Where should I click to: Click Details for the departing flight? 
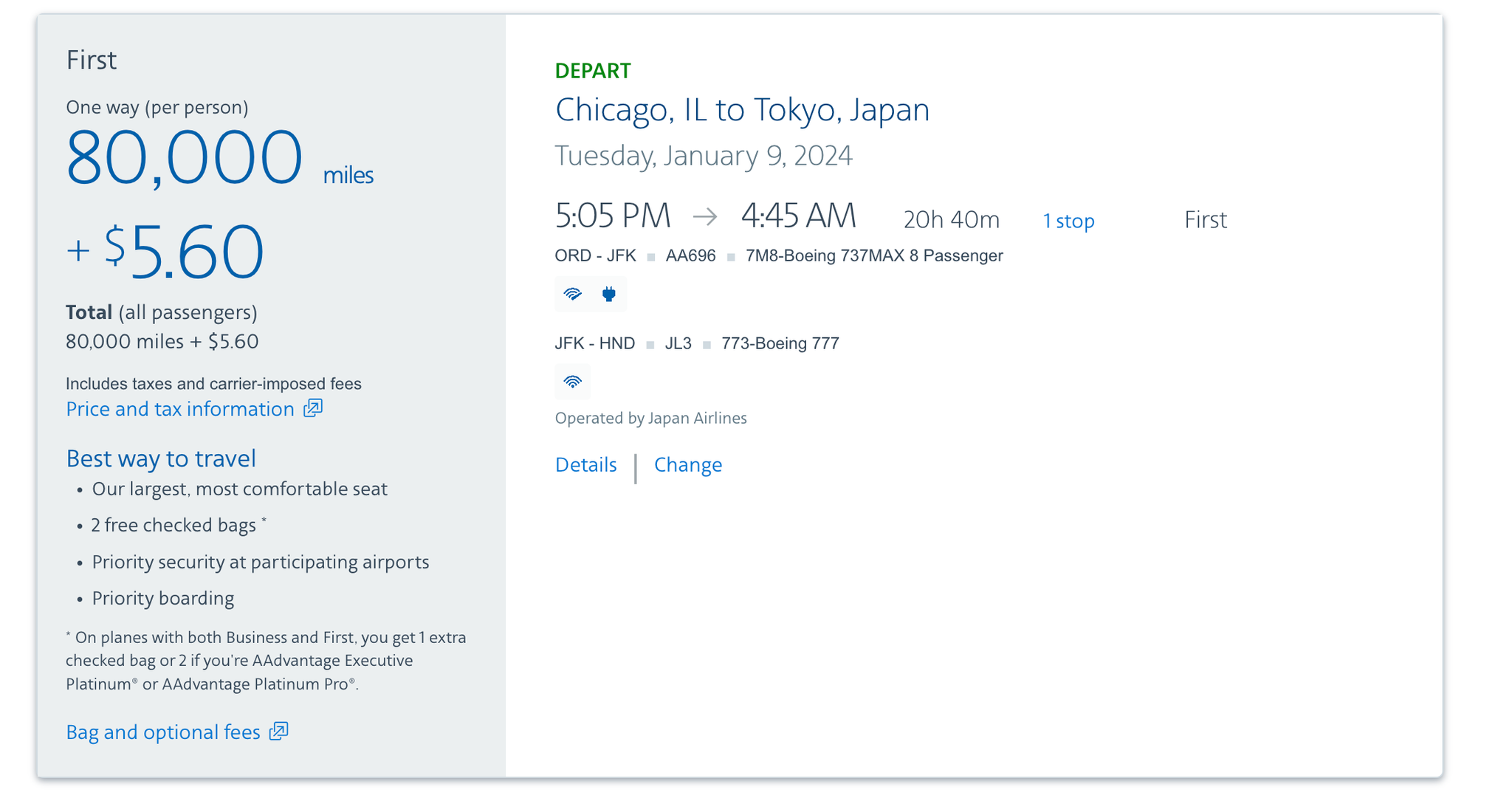click(x=585, y=464)
